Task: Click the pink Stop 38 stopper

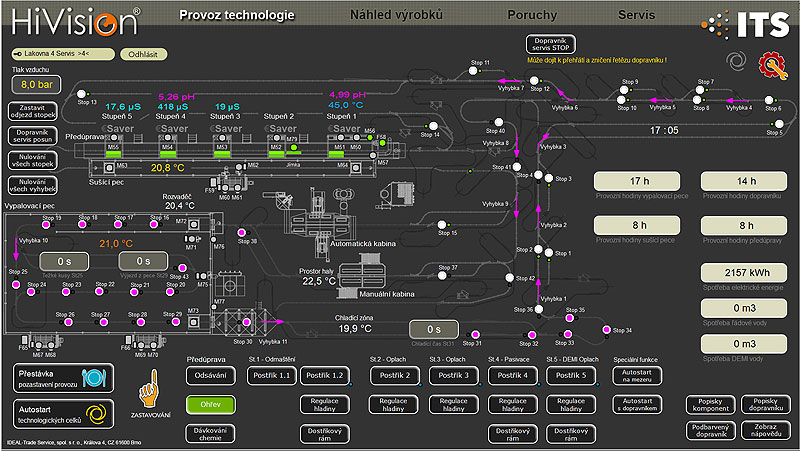Action: [241, 232]
